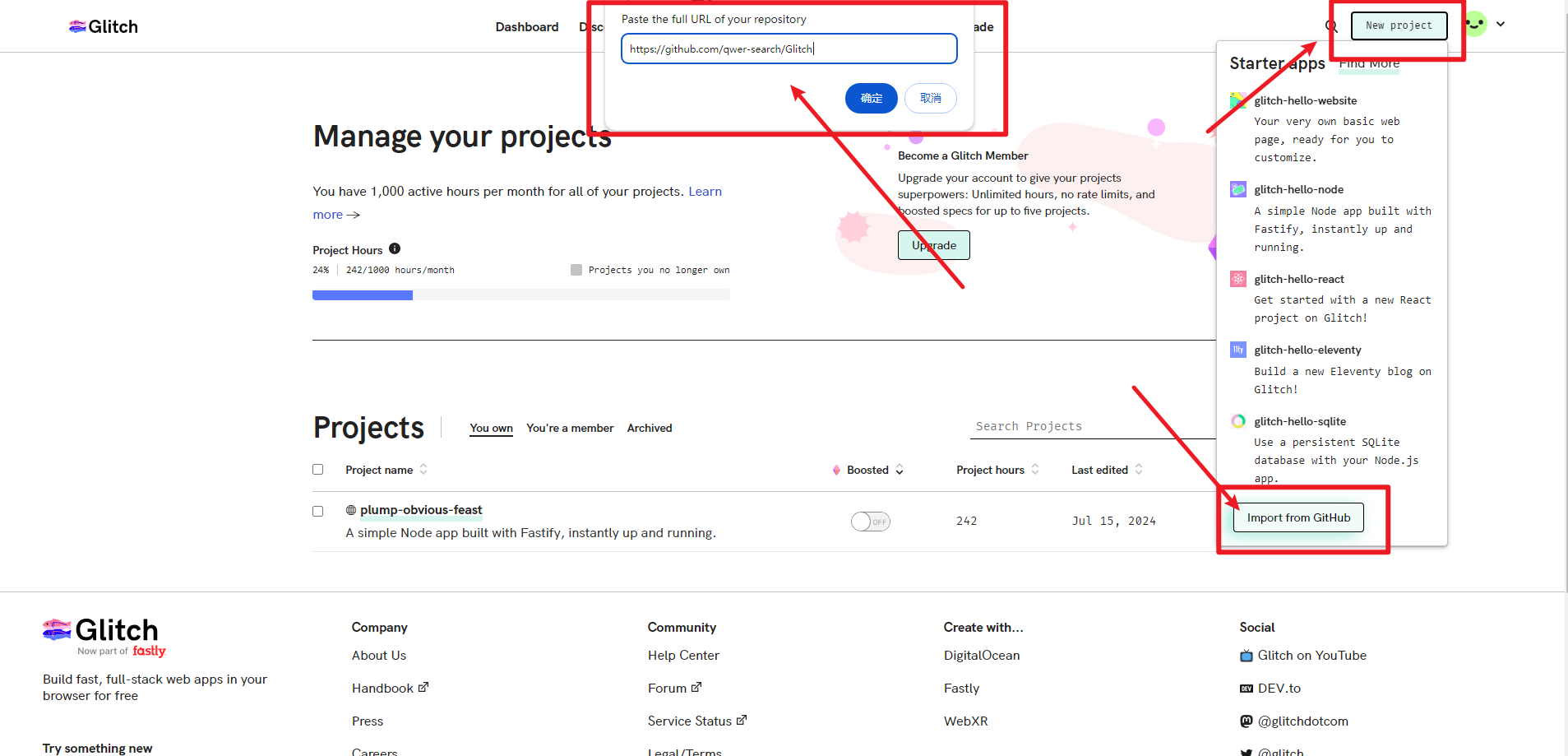Click the Mastodon icon
This screenshot has width=1568, height=756.
(x=1247, y=721)
